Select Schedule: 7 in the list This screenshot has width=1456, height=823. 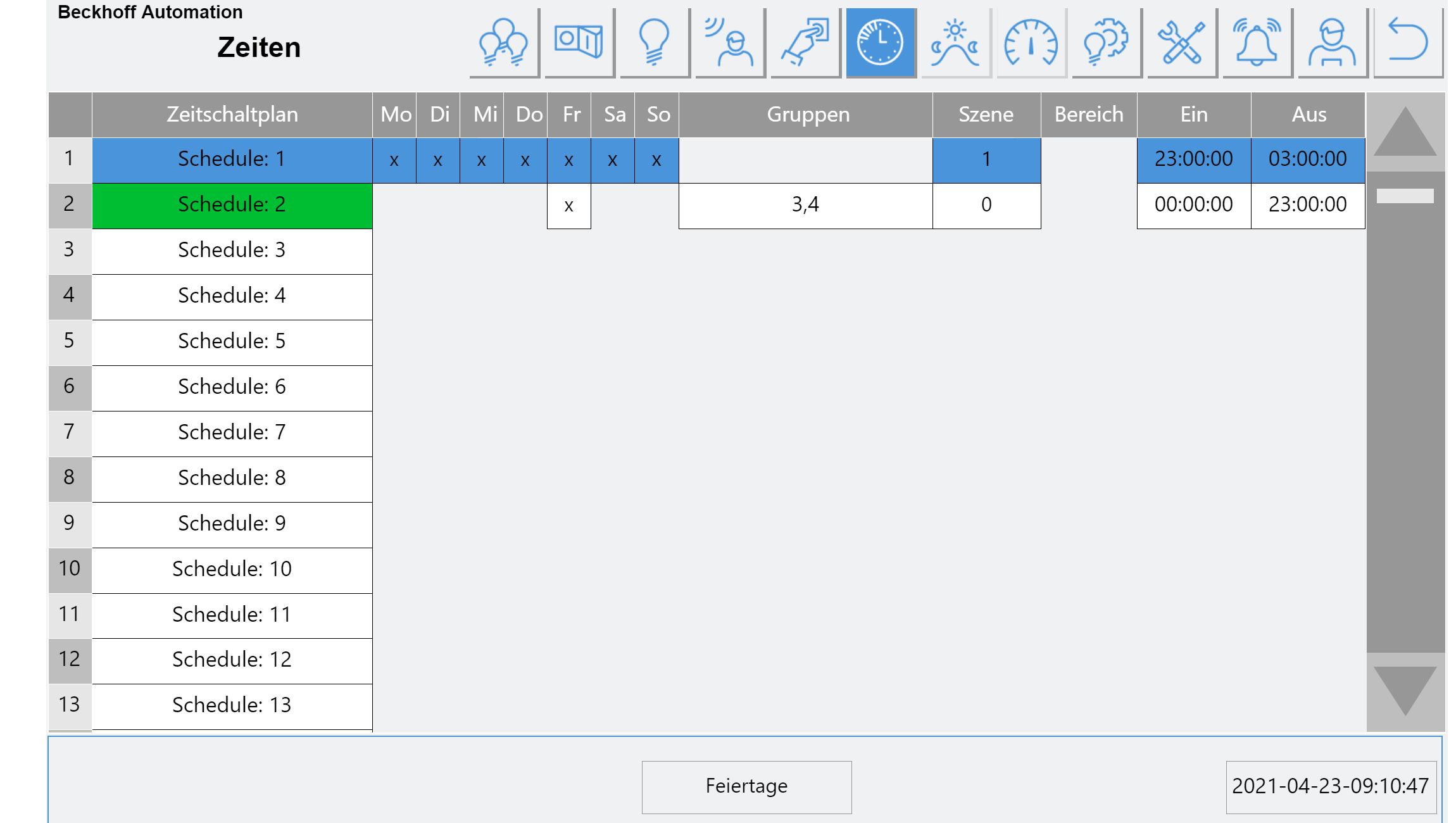[232, 434]
